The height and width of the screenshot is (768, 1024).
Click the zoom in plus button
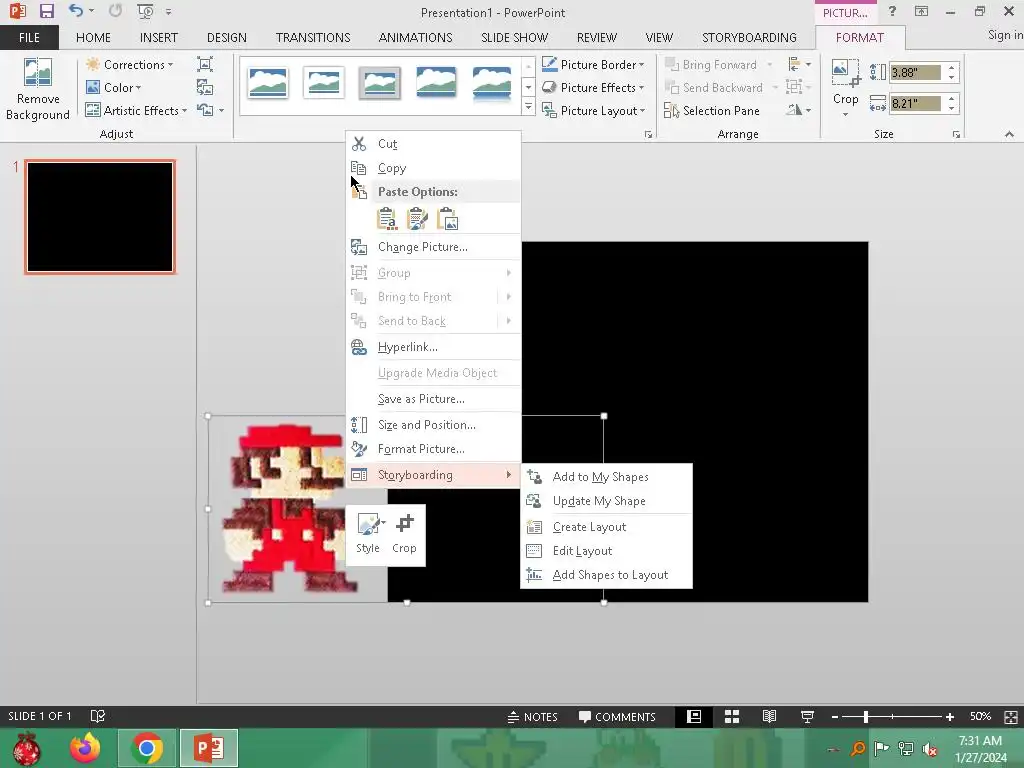(950, 716)
